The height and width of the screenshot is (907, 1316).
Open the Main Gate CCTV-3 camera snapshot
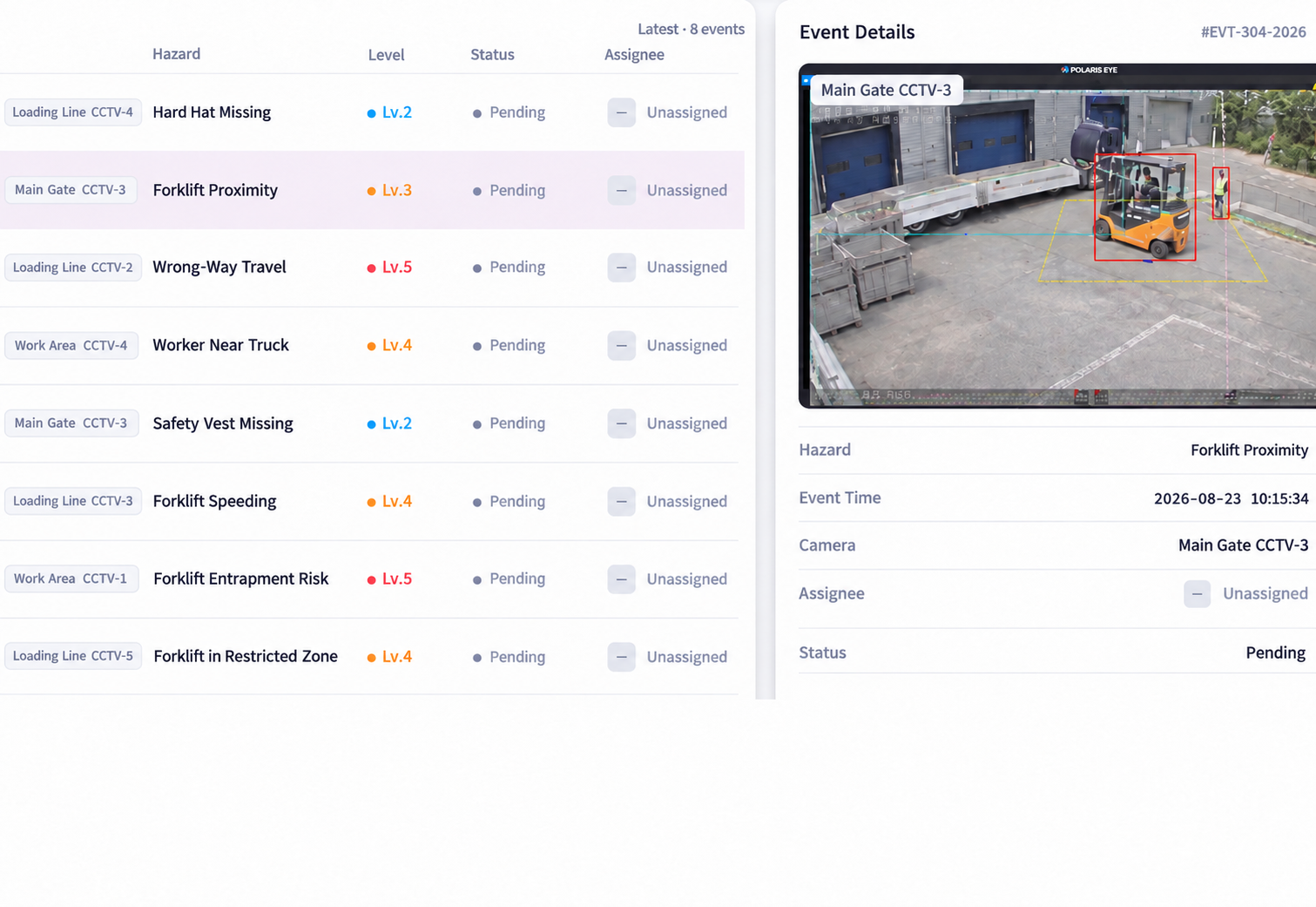1057,236
